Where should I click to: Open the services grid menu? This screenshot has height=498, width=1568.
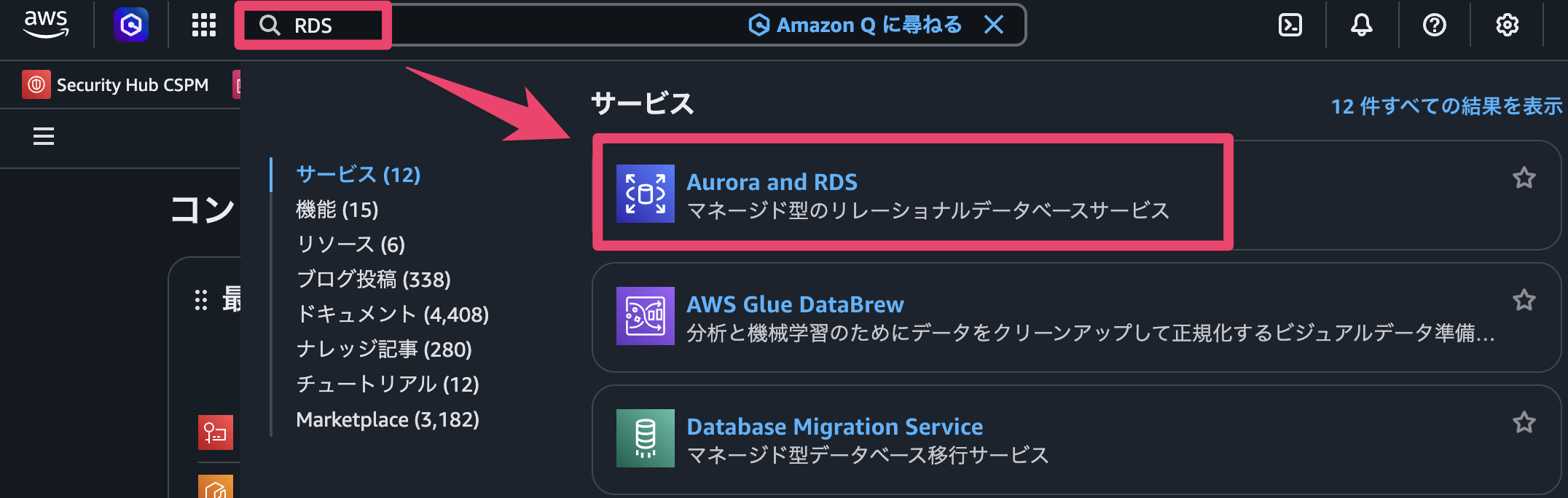[x=204, y=25]
